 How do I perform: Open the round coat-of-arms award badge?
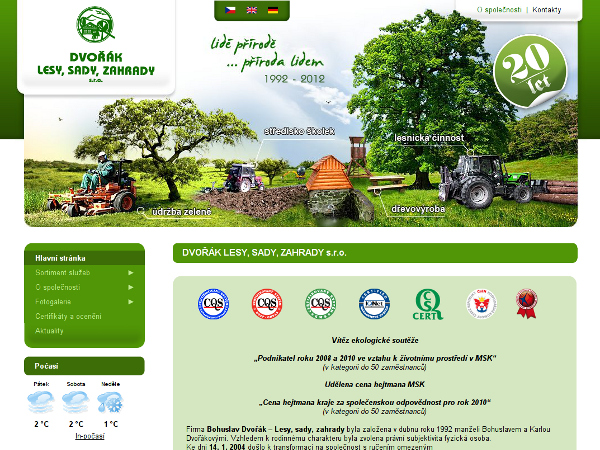click(482, 304)
